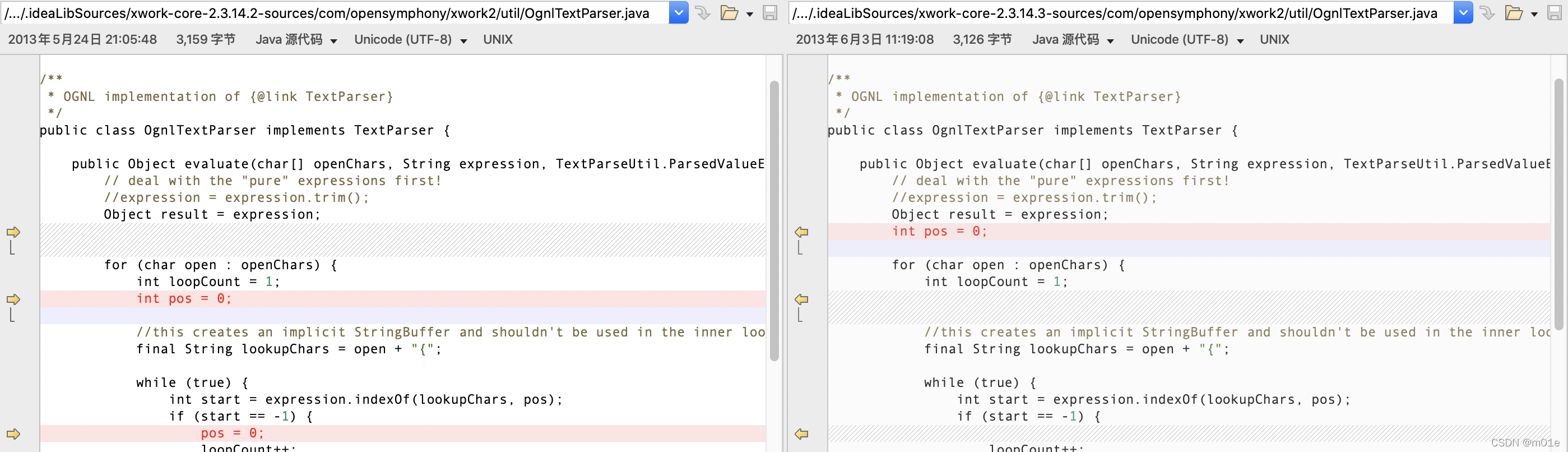Click '//expression = expression.trim();' comment in left pane
Image resolution: width=1568 pixels, height=452 pixels.
tap(236, 198)
